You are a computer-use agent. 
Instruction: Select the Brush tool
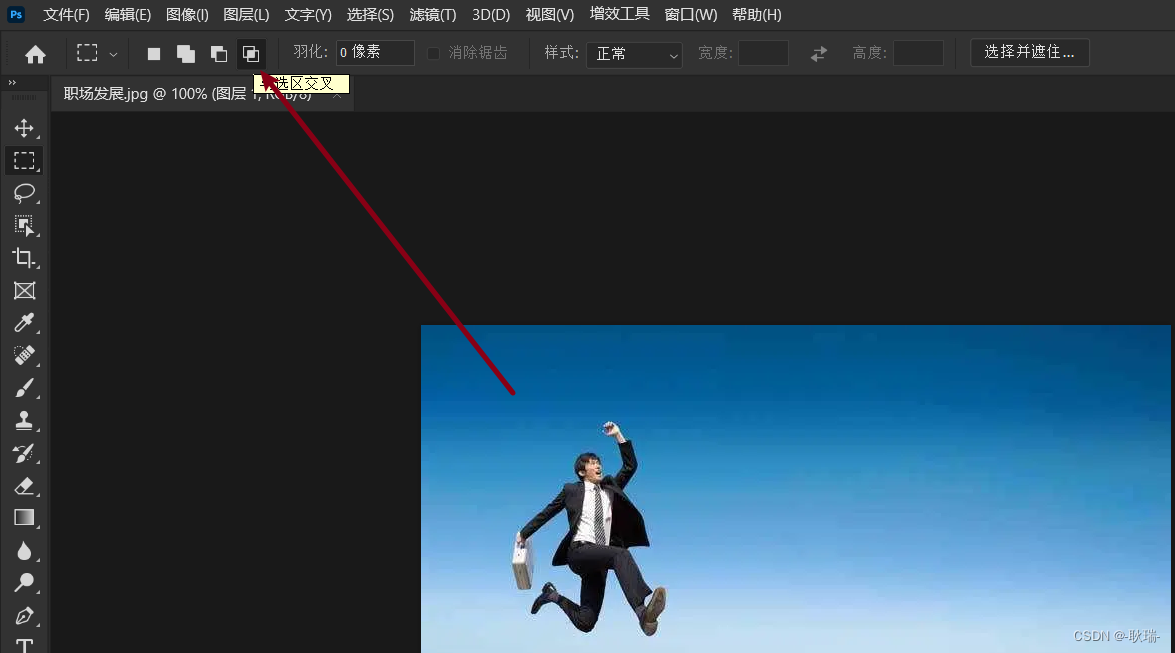point(26,388)
